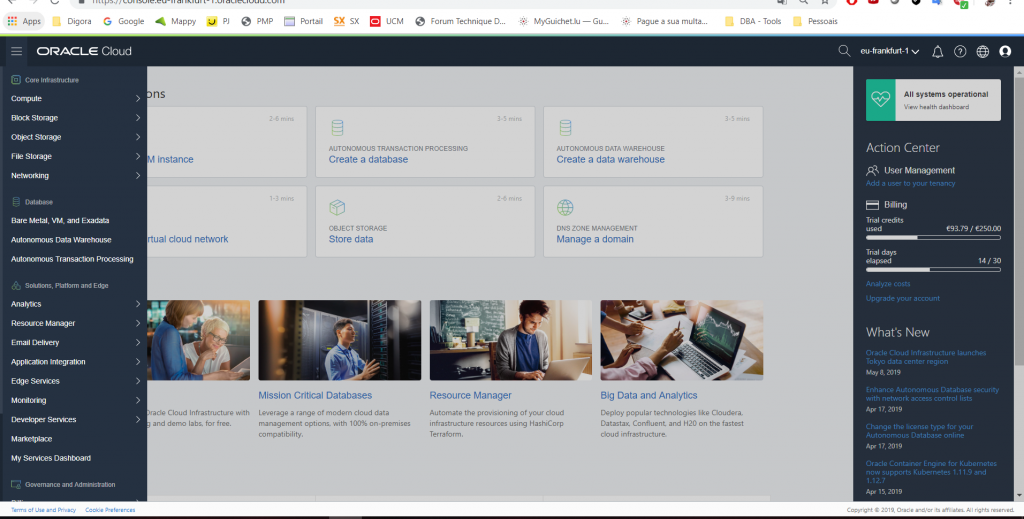Open the Portail bookmark

pyautogui.click(x=304, y=21)
